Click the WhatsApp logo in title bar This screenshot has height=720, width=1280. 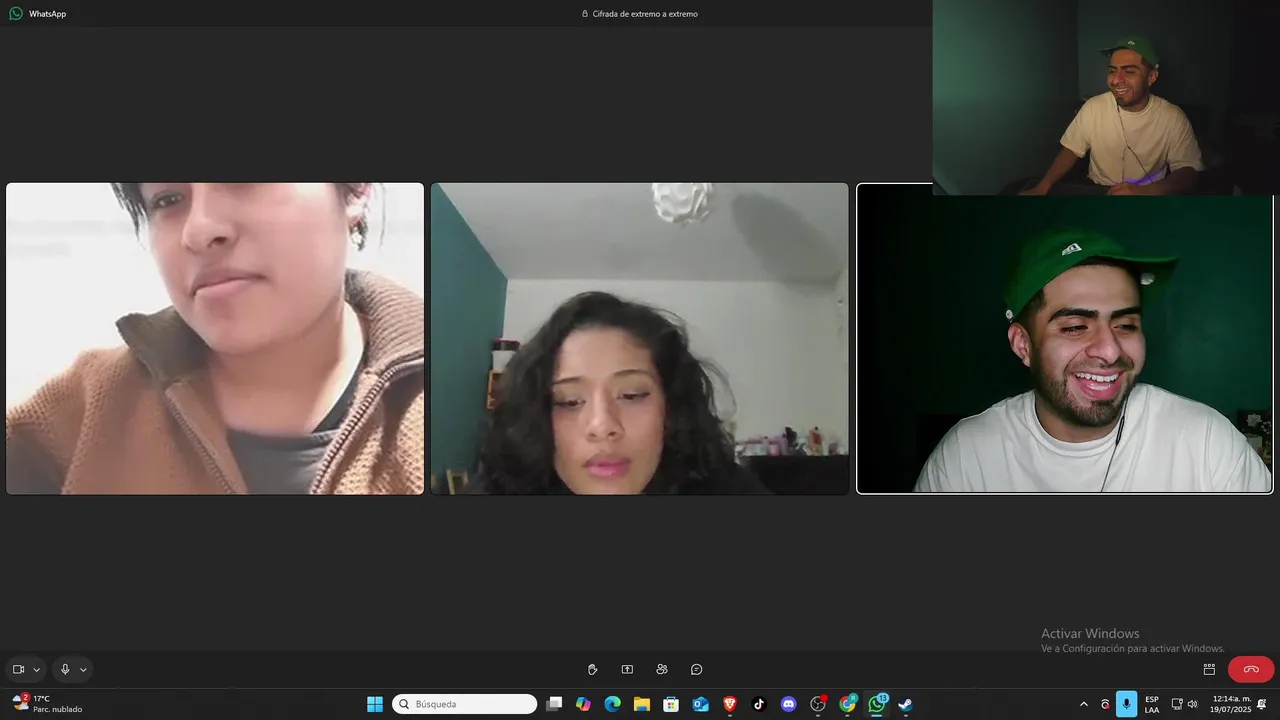tap(16, 14)
